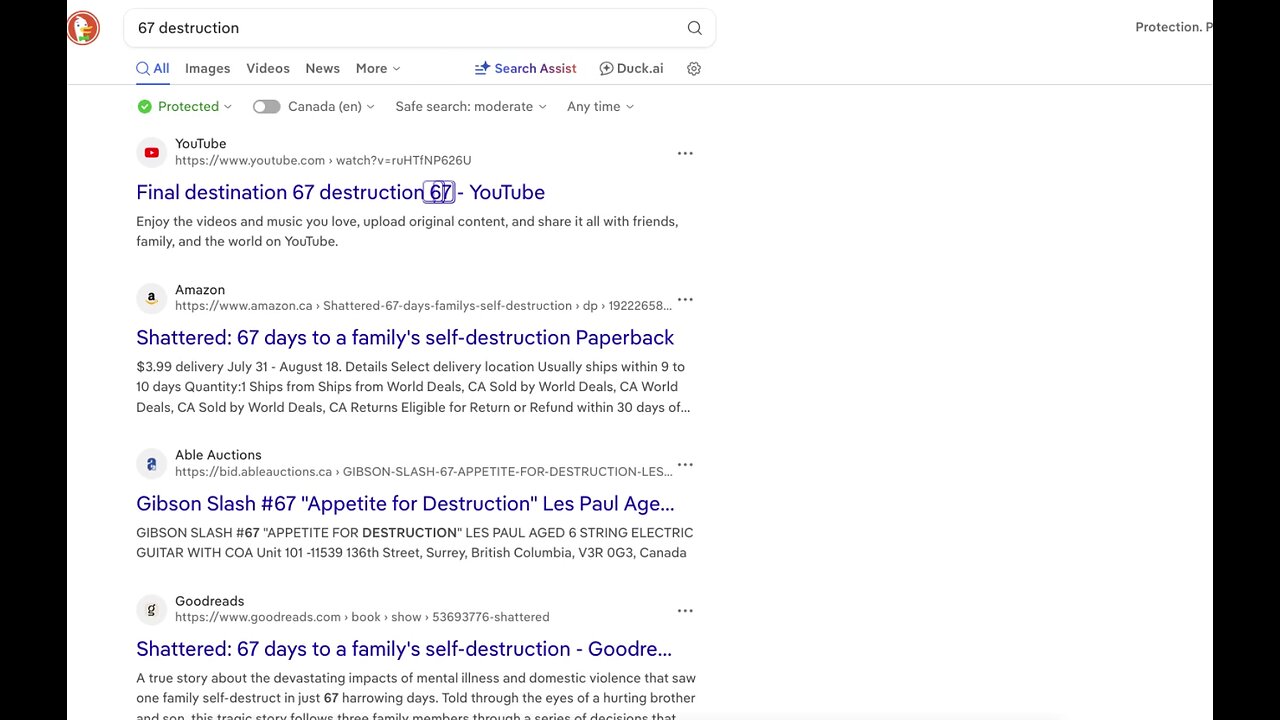Click the search magnifier icon in search box
This screenshot has width=1280, height=720.
694,28
